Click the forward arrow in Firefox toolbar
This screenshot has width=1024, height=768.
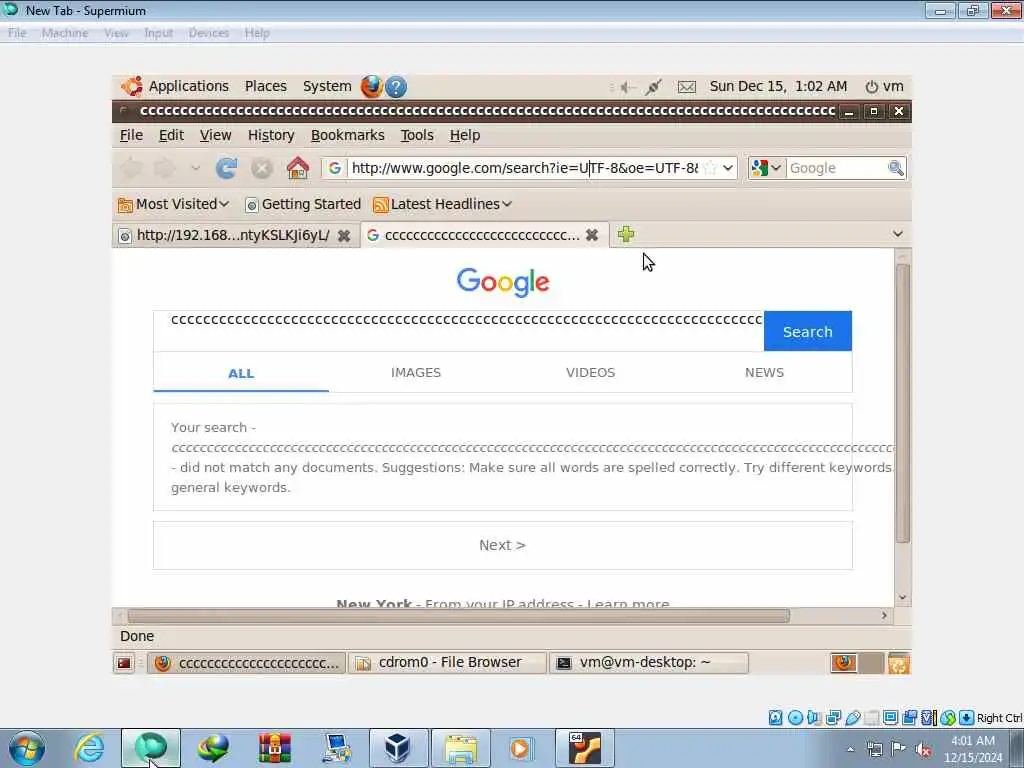pyautogui.click(x=164, y=168)
